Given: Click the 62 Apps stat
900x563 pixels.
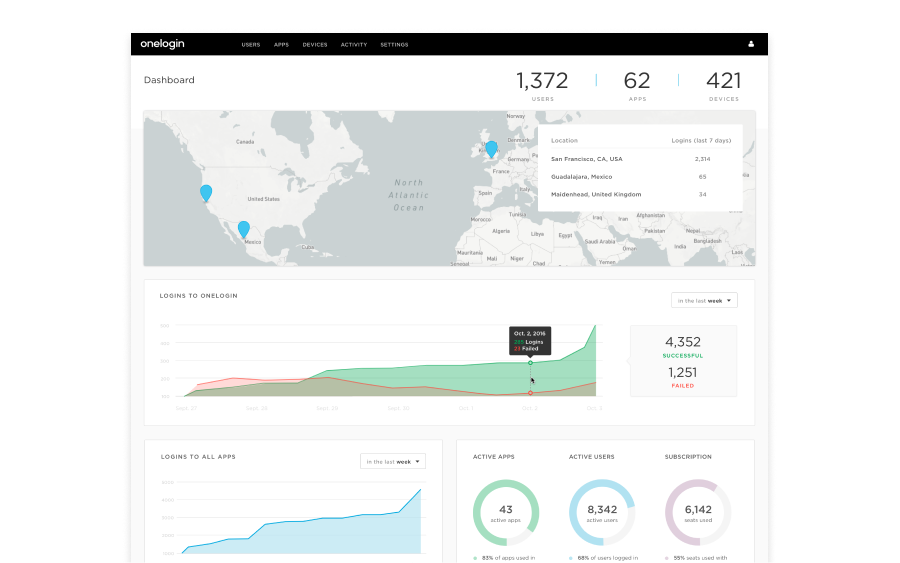Looking at the screenshot, I should click(x=637, y=84).
